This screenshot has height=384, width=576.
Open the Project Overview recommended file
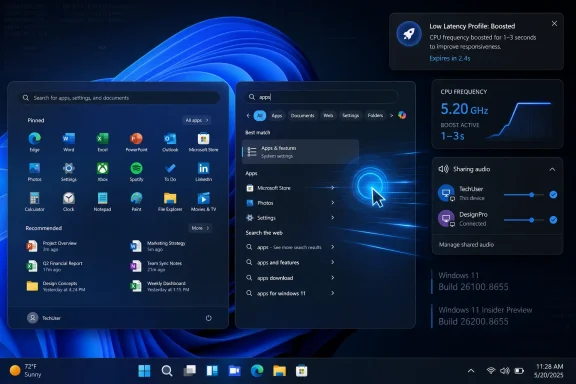[x=52, y=246]
